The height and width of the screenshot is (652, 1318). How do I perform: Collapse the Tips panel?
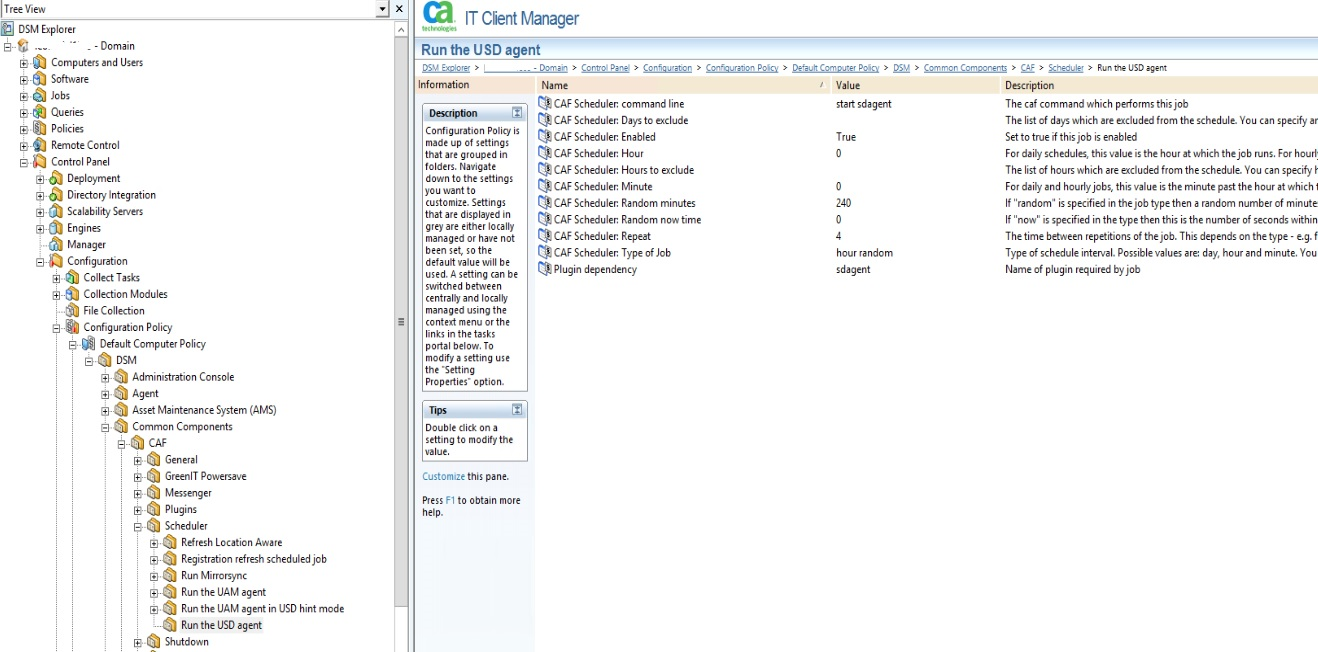517,410
